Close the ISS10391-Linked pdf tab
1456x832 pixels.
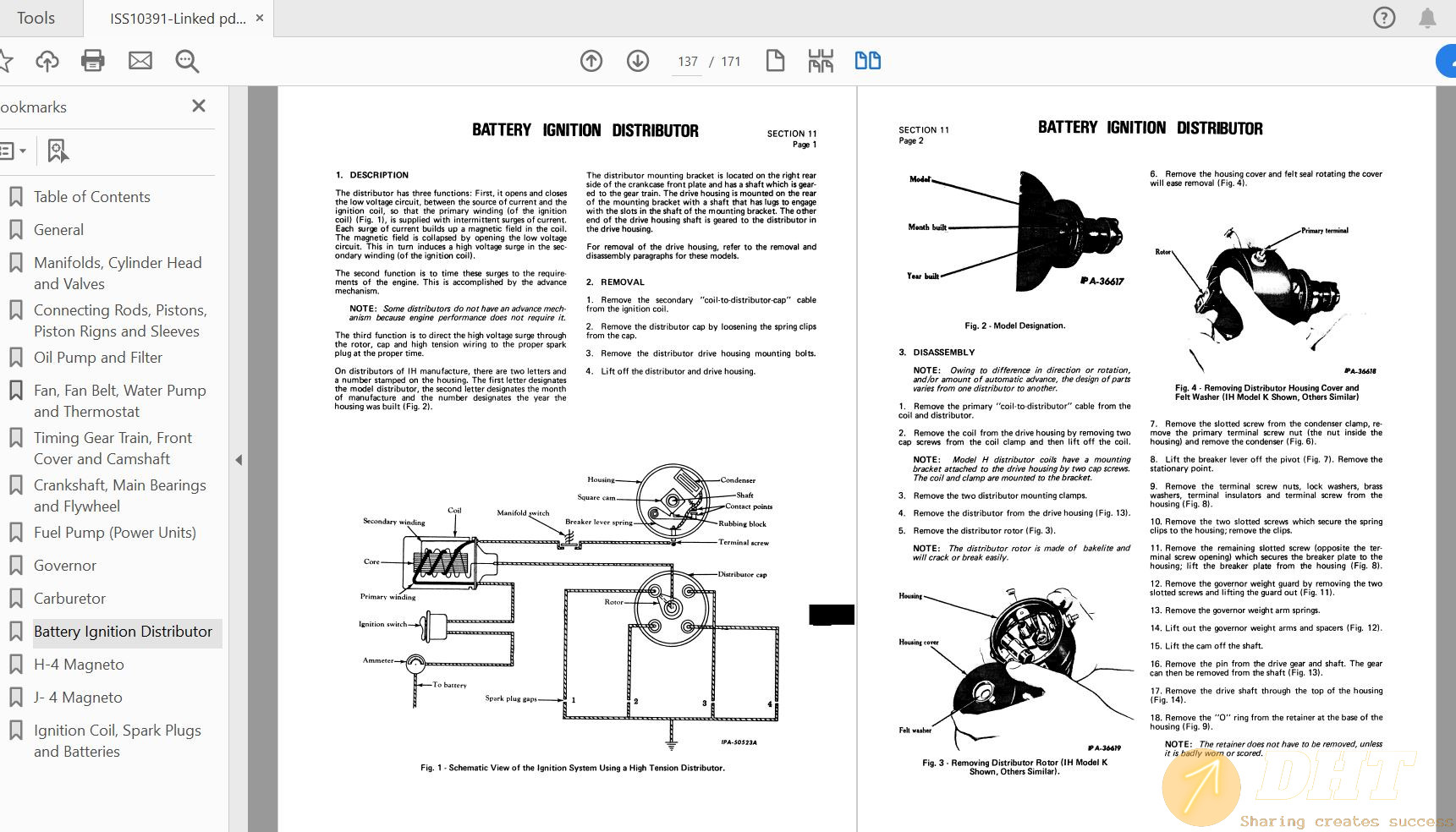coord(260,18)
